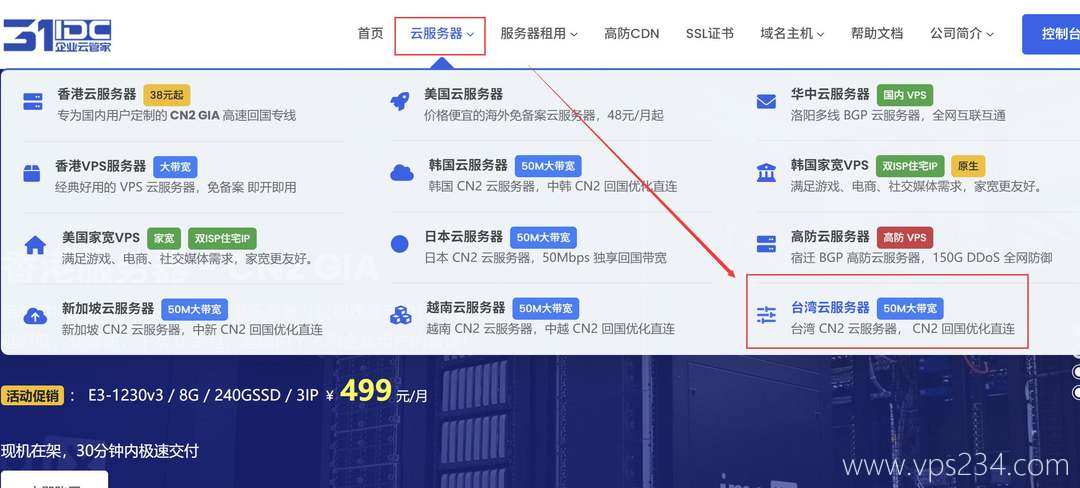
Task: Click the 控制台 button
Action: tap(1051, 34)
